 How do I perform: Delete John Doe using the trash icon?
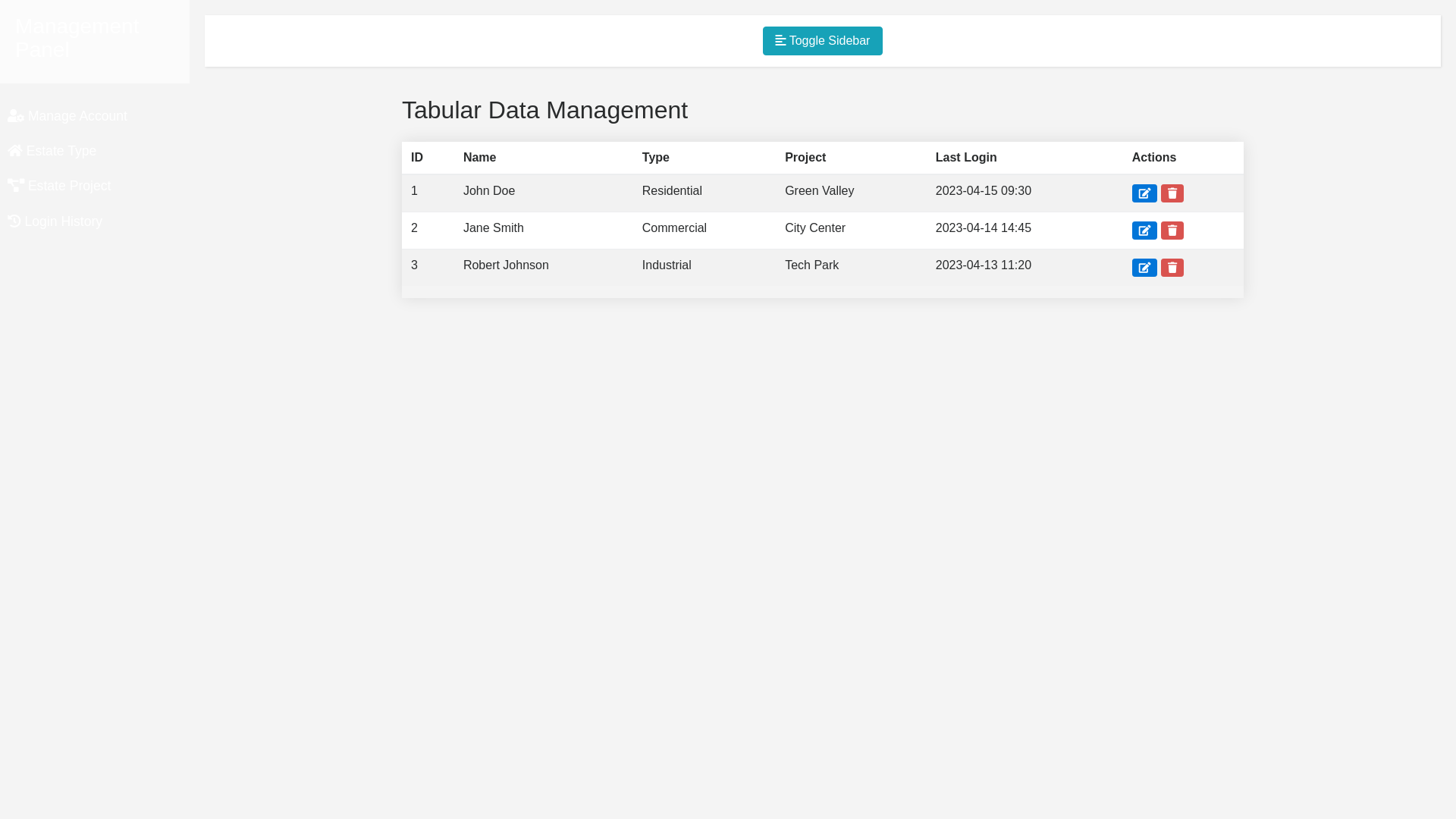pyautogui.click(x=1172, y=193)
